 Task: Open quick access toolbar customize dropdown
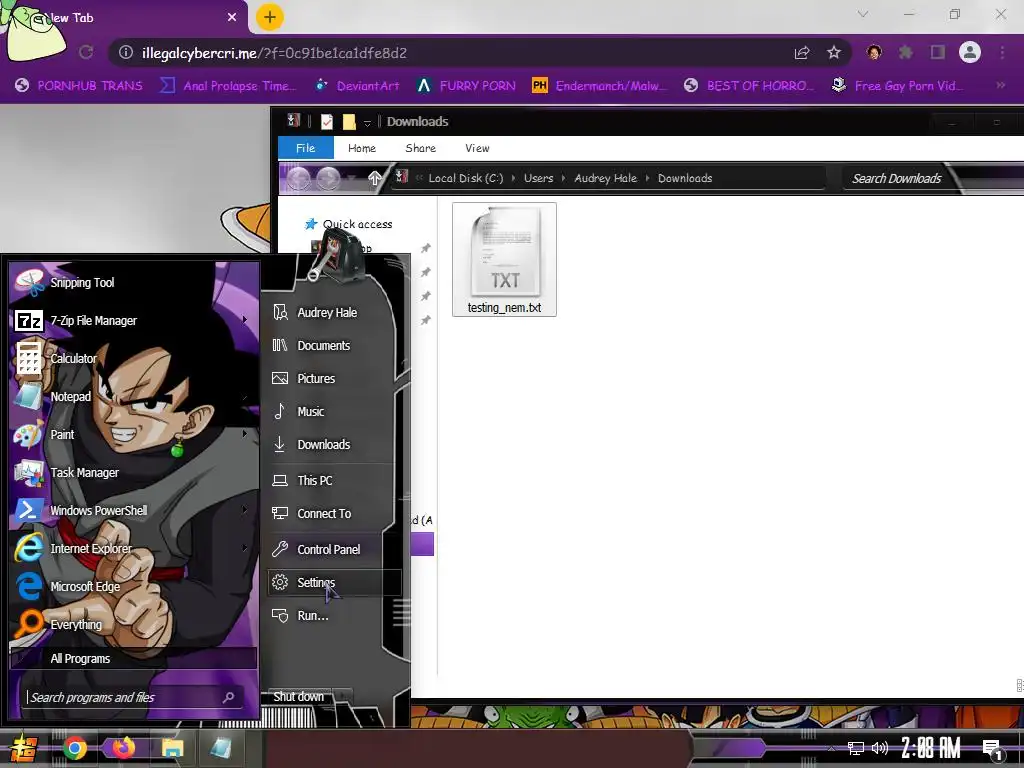click(x=367, y=123)
